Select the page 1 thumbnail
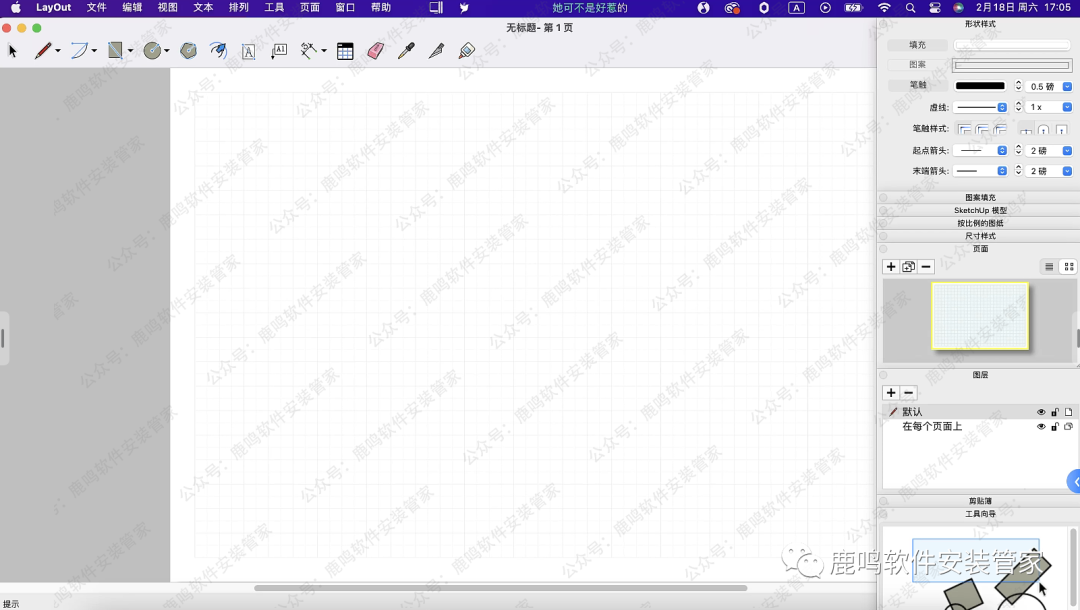The image size is (1080, 610). tap(980, 316)
